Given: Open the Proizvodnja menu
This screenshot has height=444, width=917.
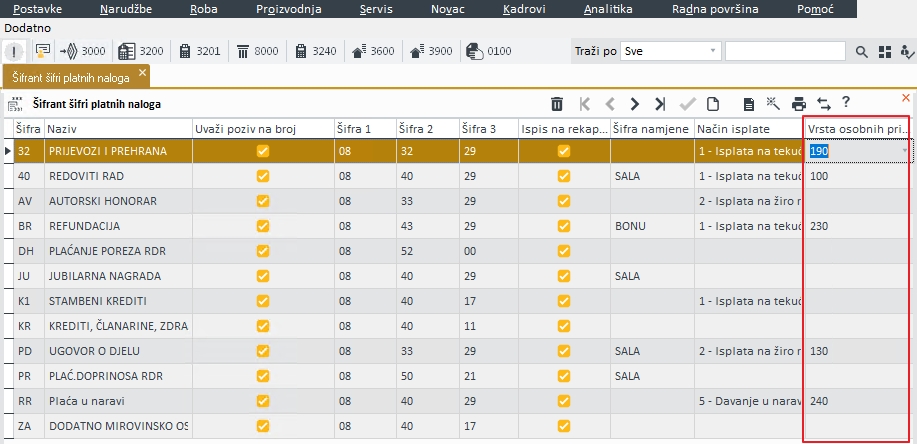Looking at the screenshot, I should (288, 9).
